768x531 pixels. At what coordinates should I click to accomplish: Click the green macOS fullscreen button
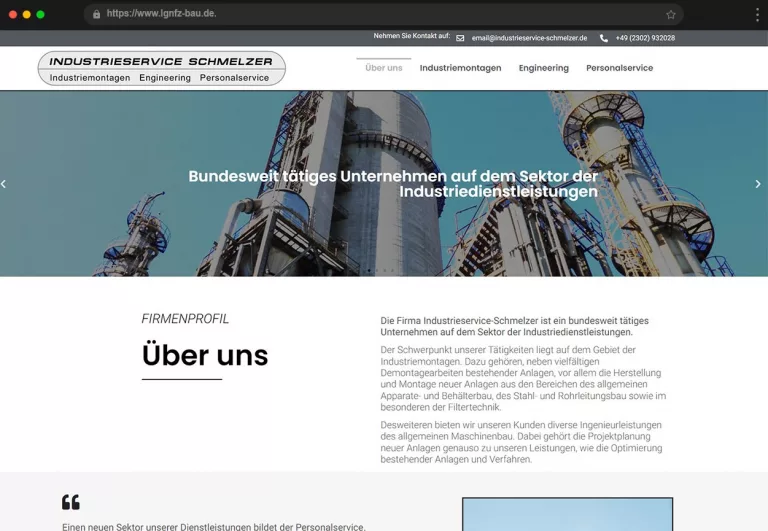(x=41, y=14)
